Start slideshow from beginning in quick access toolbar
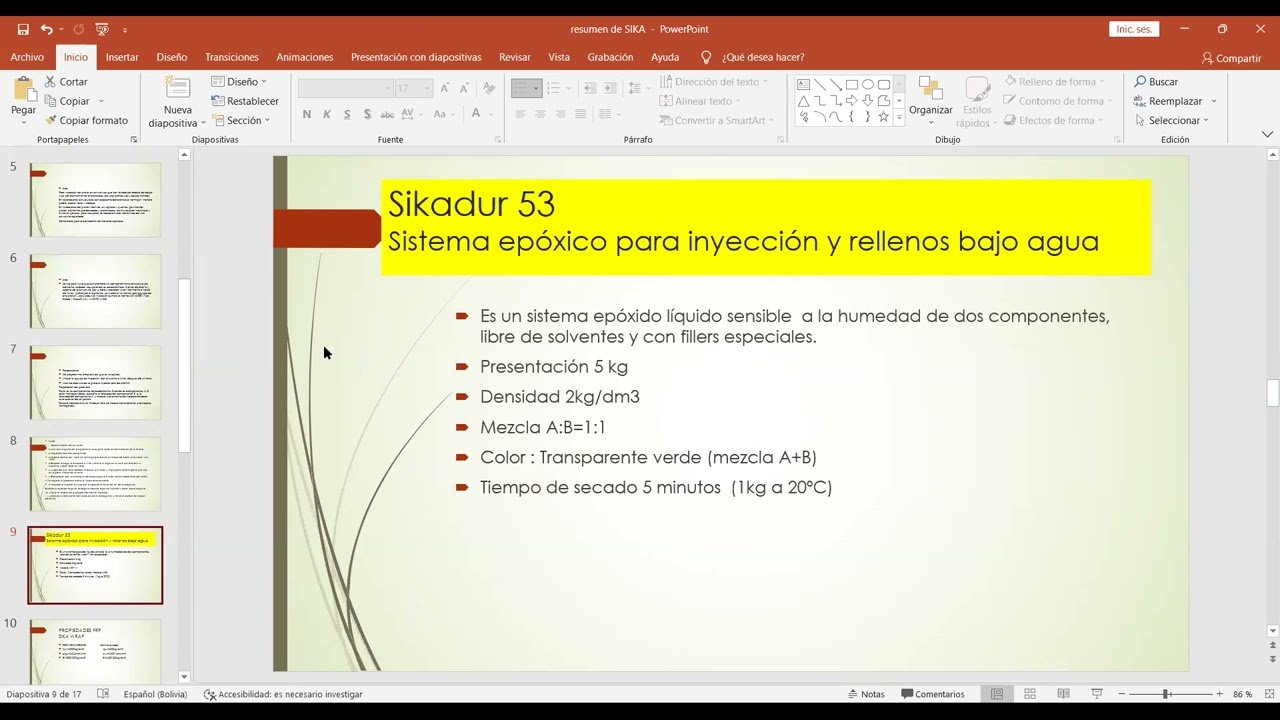The image size is (1280, 720). [x=102, y=29]
